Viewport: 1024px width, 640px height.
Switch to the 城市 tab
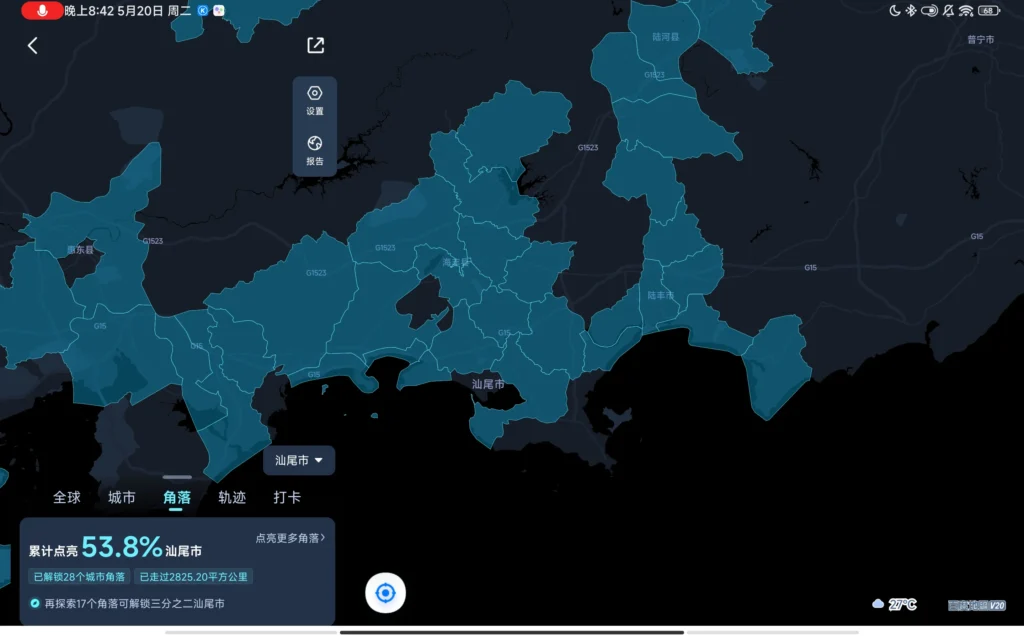122,497
